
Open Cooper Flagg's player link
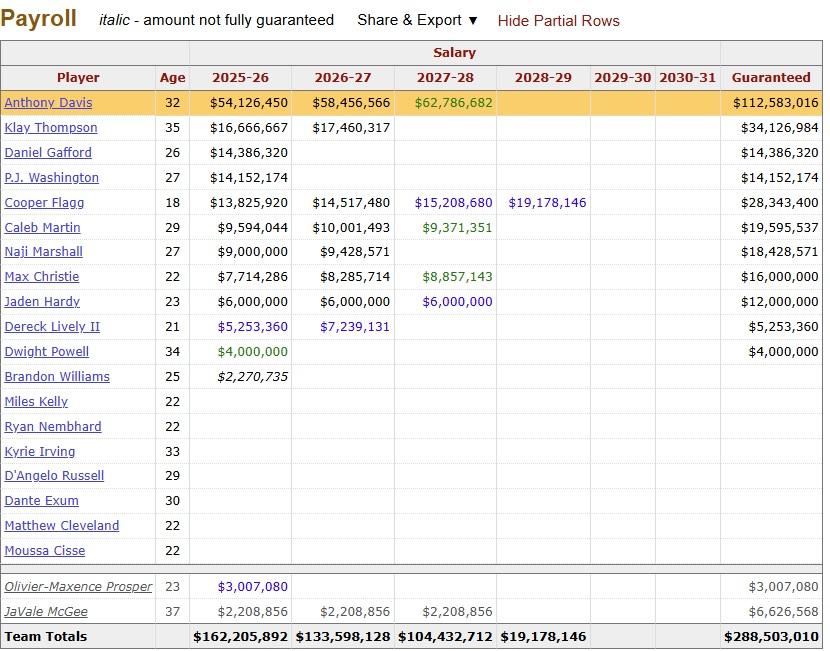point(44,203)
